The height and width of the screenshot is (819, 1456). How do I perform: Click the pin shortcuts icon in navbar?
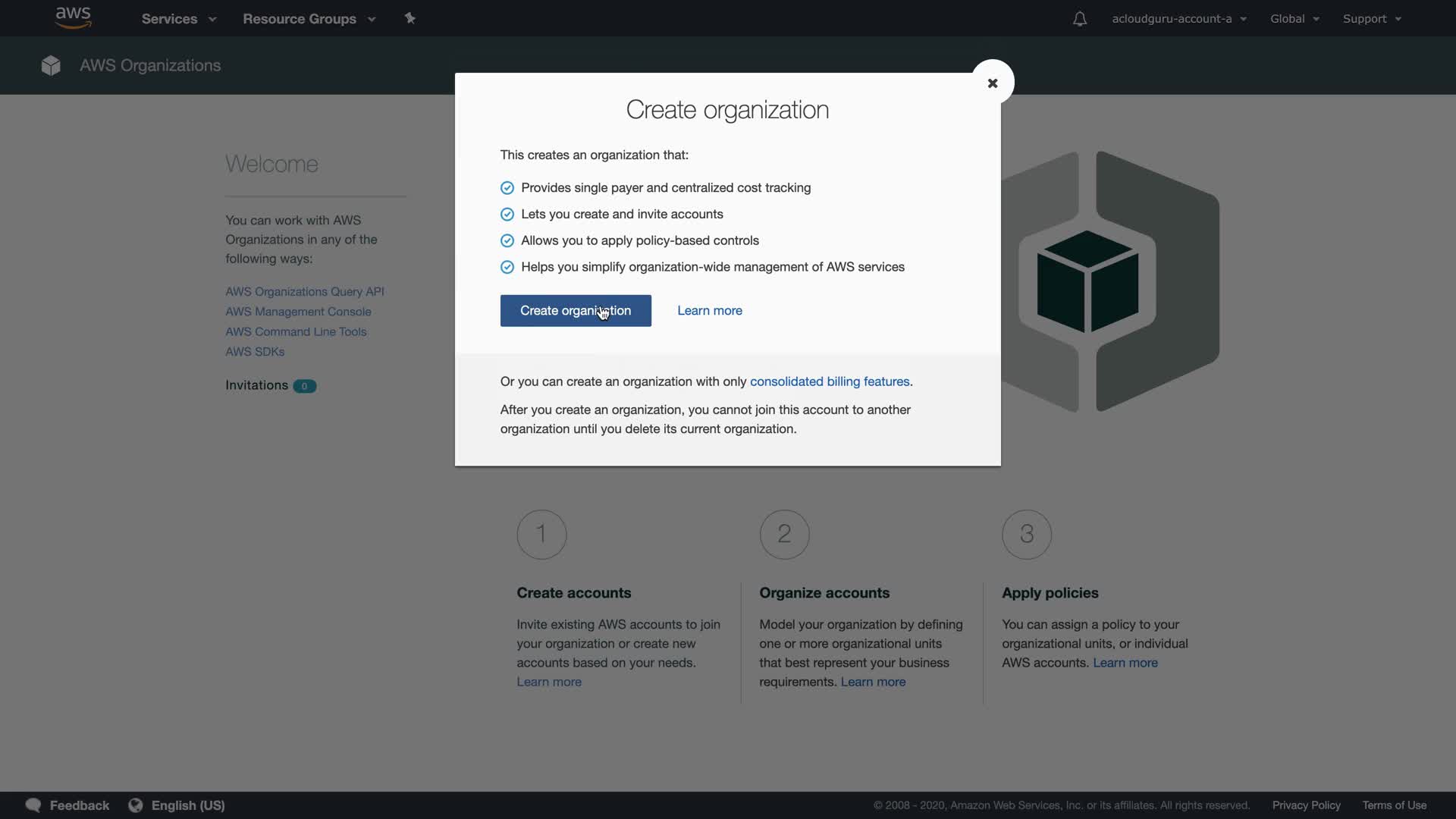click(410, 18)
